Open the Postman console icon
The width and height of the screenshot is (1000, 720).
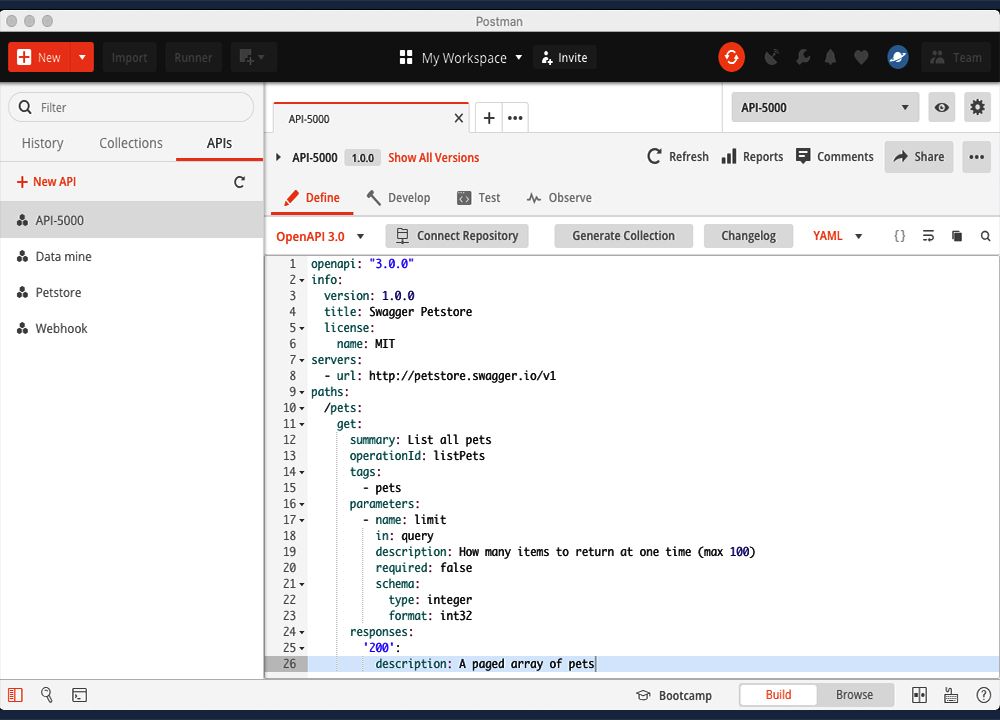coord(79,695)
